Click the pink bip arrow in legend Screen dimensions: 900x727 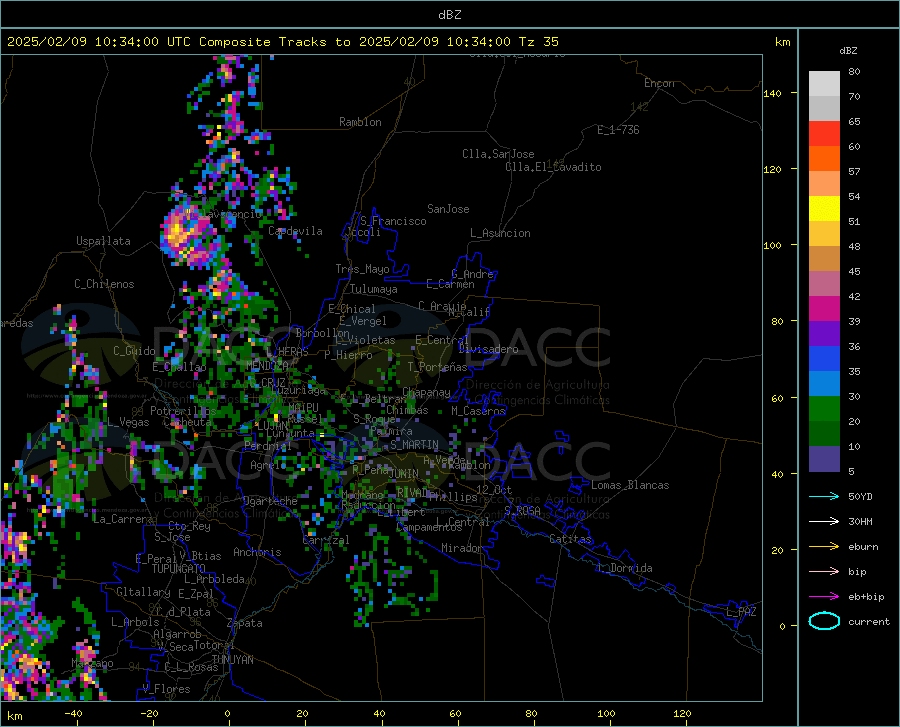click(x=824, y=572)
